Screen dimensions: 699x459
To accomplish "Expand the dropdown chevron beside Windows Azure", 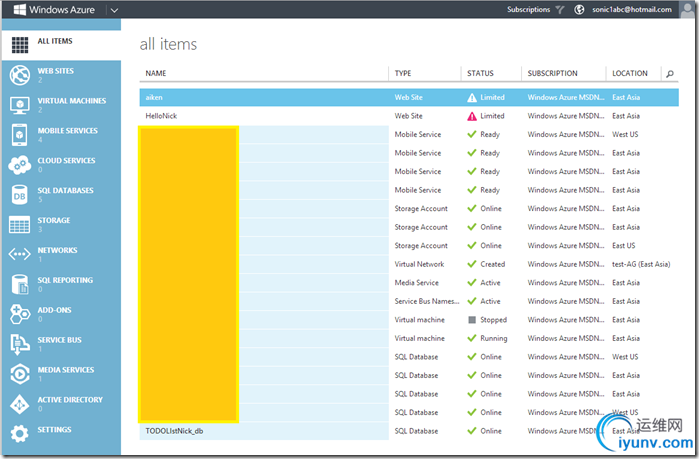I will tap(114, 10).
